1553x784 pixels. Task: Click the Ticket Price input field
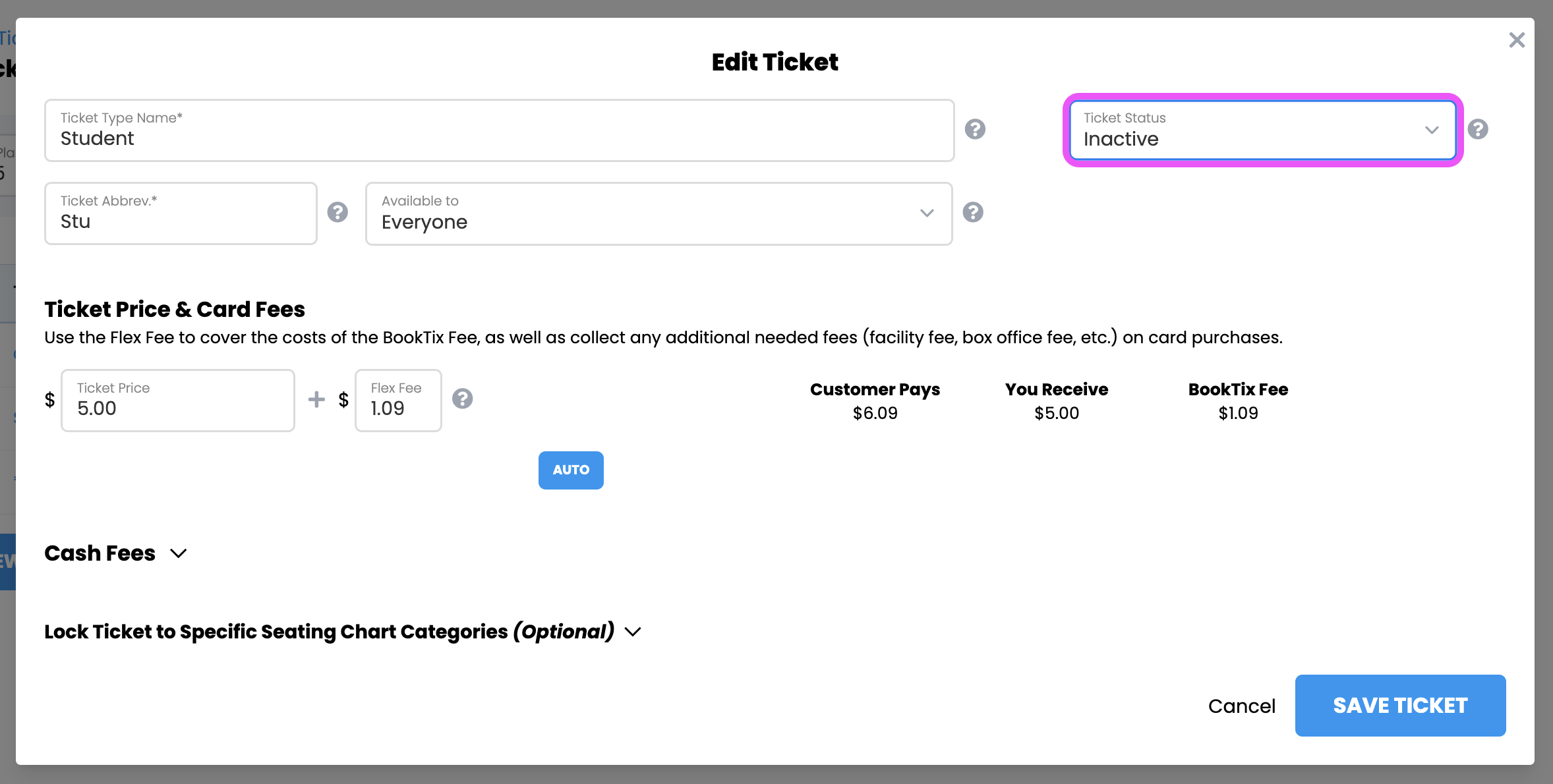pyautogui.click(x=178, y=401)
